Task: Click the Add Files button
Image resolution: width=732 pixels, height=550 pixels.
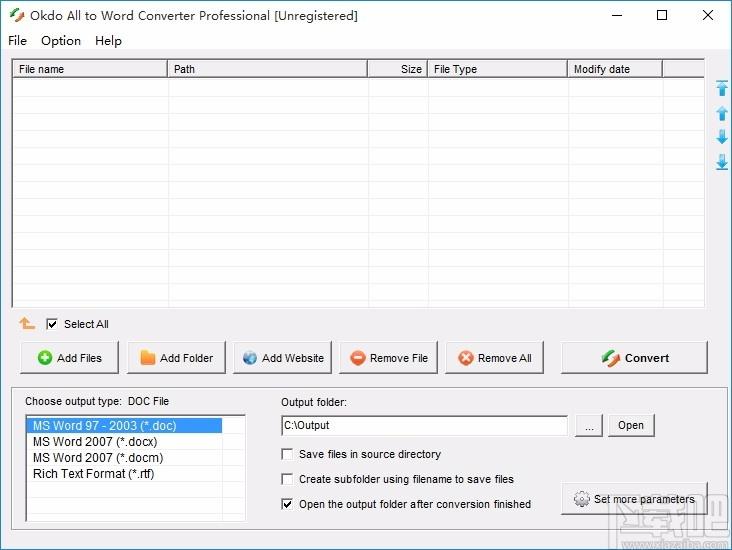Action: 70,358
